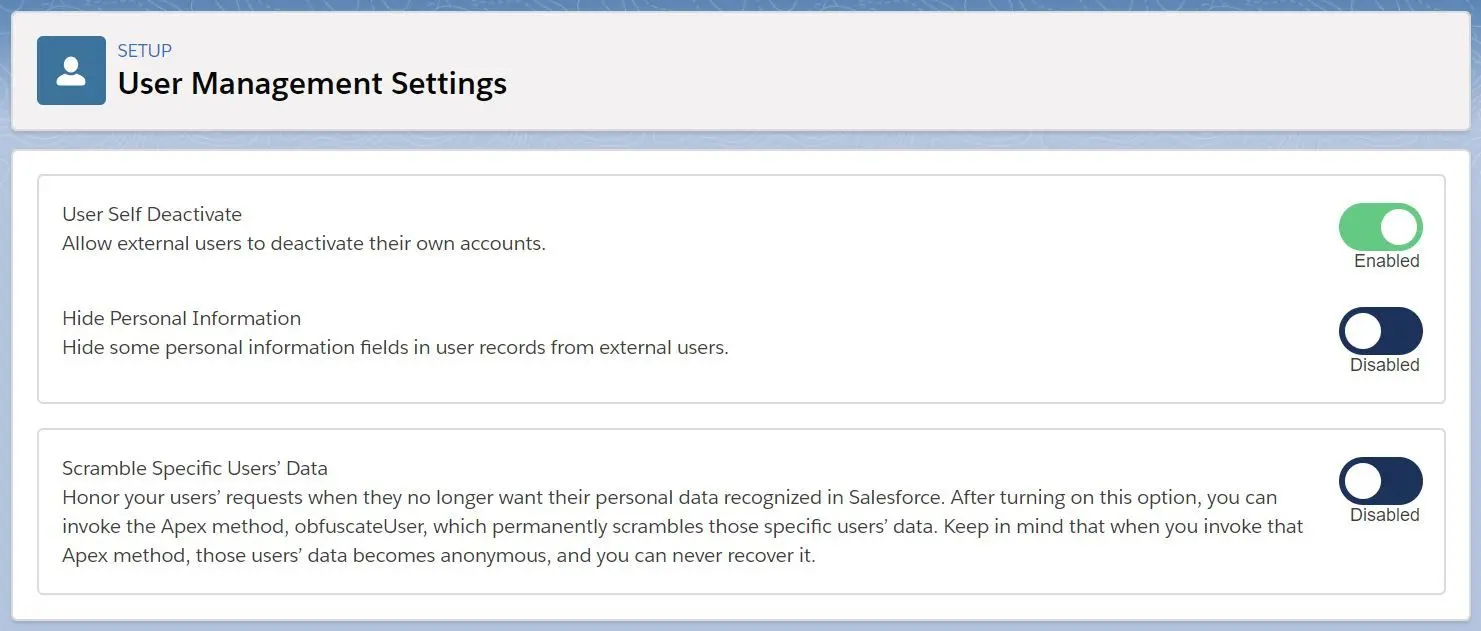1481x631 pixels.
Task: Click the external users deactivate description
Action: (304, 243)
